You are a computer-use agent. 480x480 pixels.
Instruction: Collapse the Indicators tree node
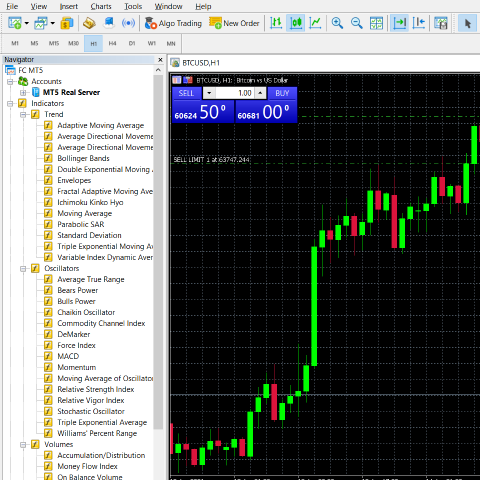click(10, 103)
